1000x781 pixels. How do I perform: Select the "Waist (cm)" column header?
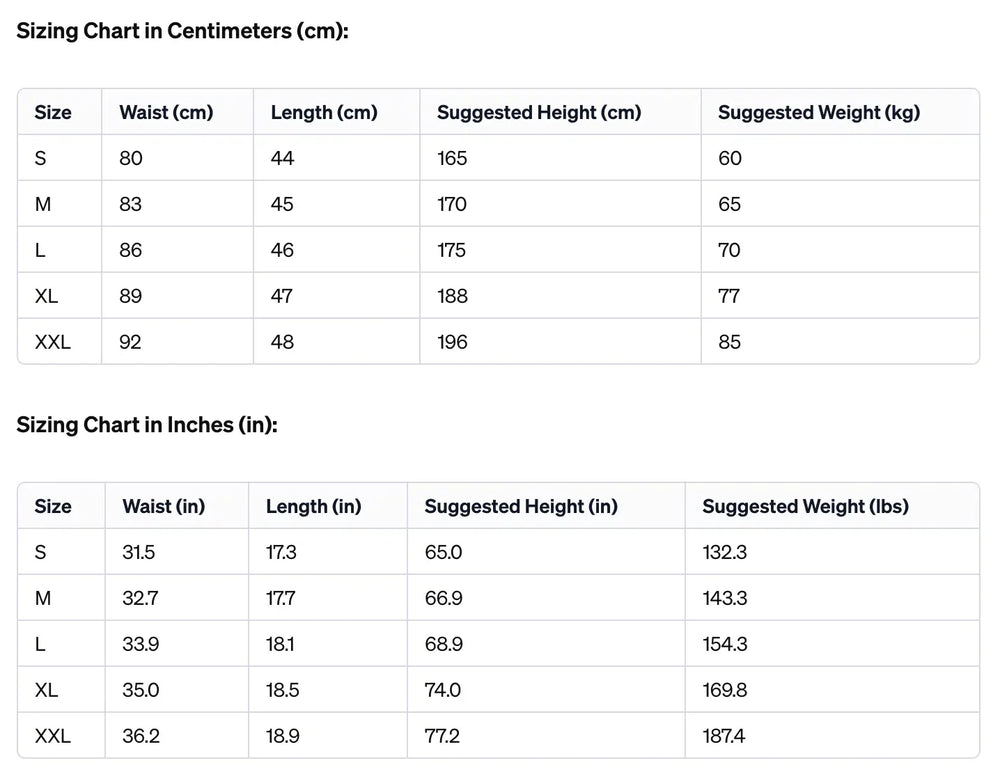click(166, 113)
